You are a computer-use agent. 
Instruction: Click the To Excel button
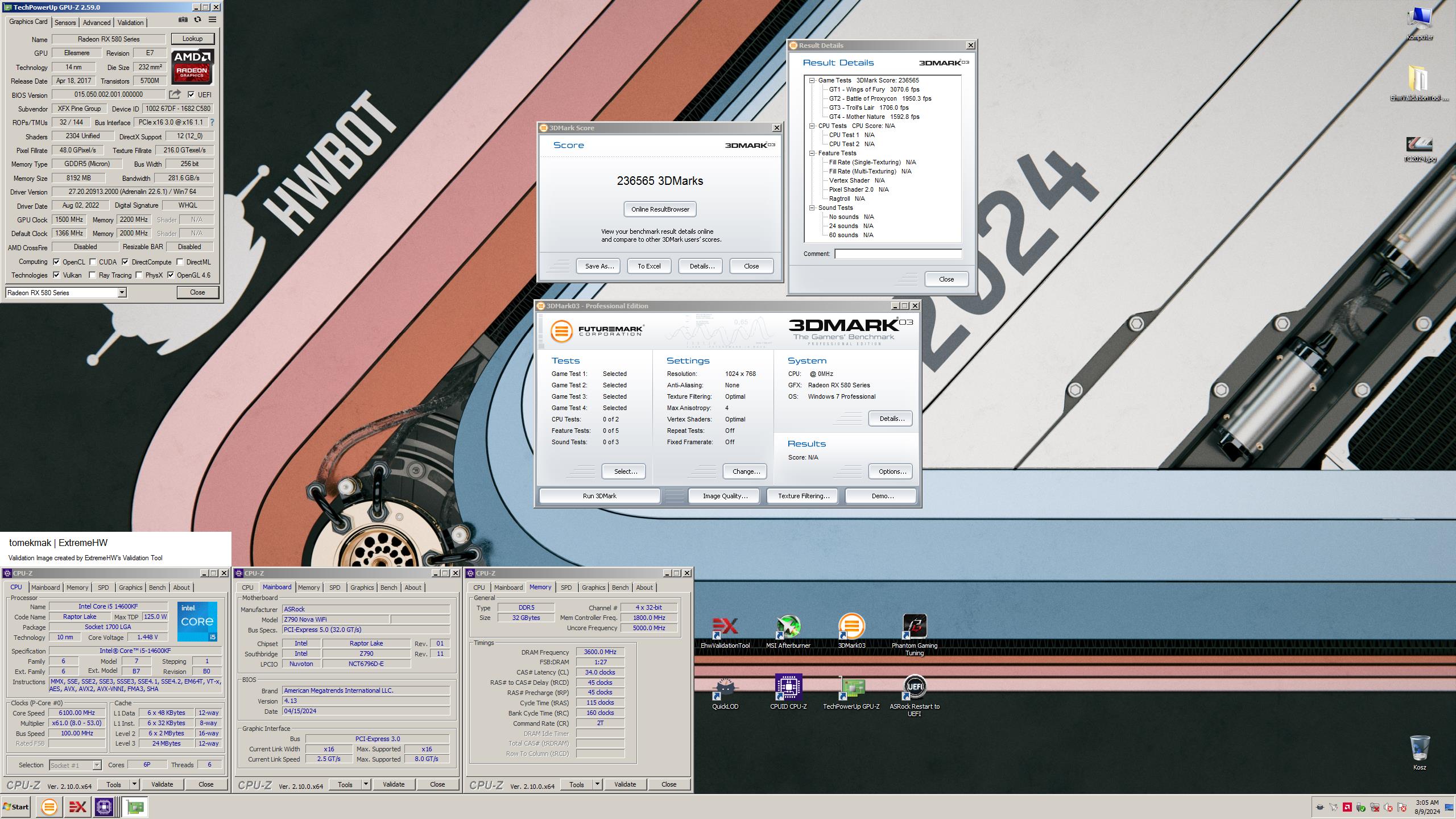coord(649,266)
